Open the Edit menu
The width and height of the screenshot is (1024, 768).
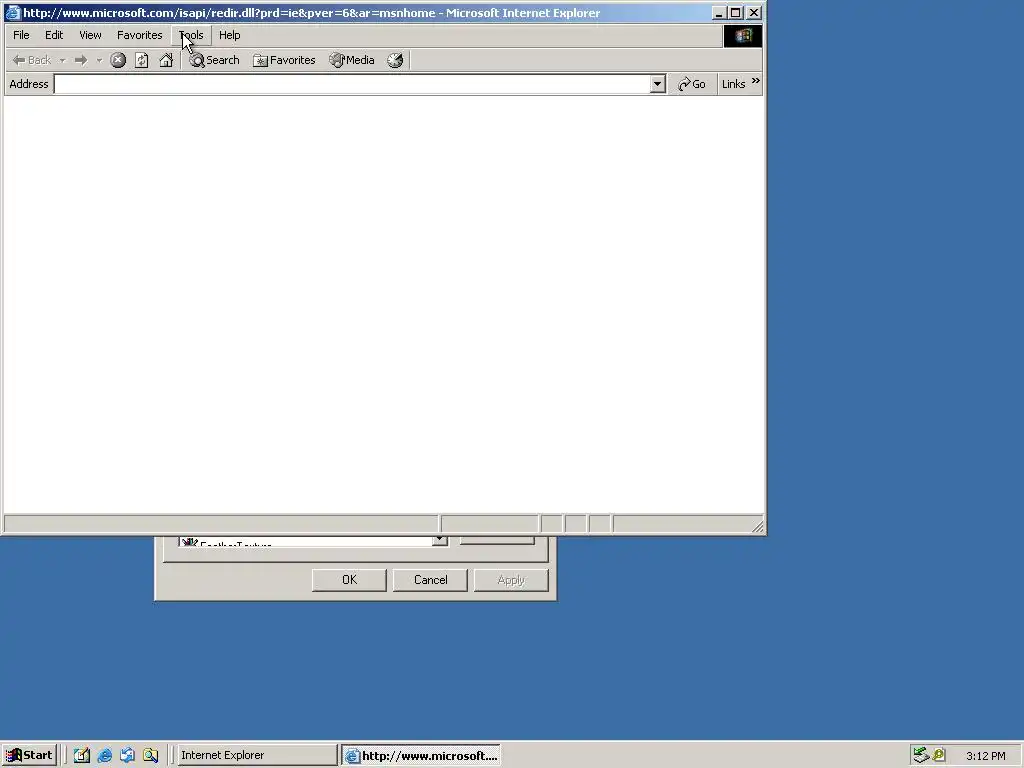pyautogui.click(x=54, y=35)
